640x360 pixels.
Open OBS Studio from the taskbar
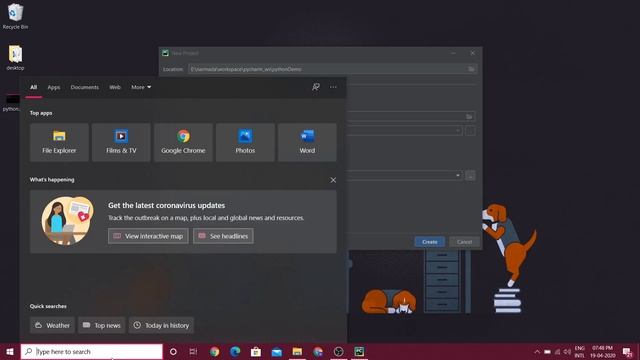[338, 351]
